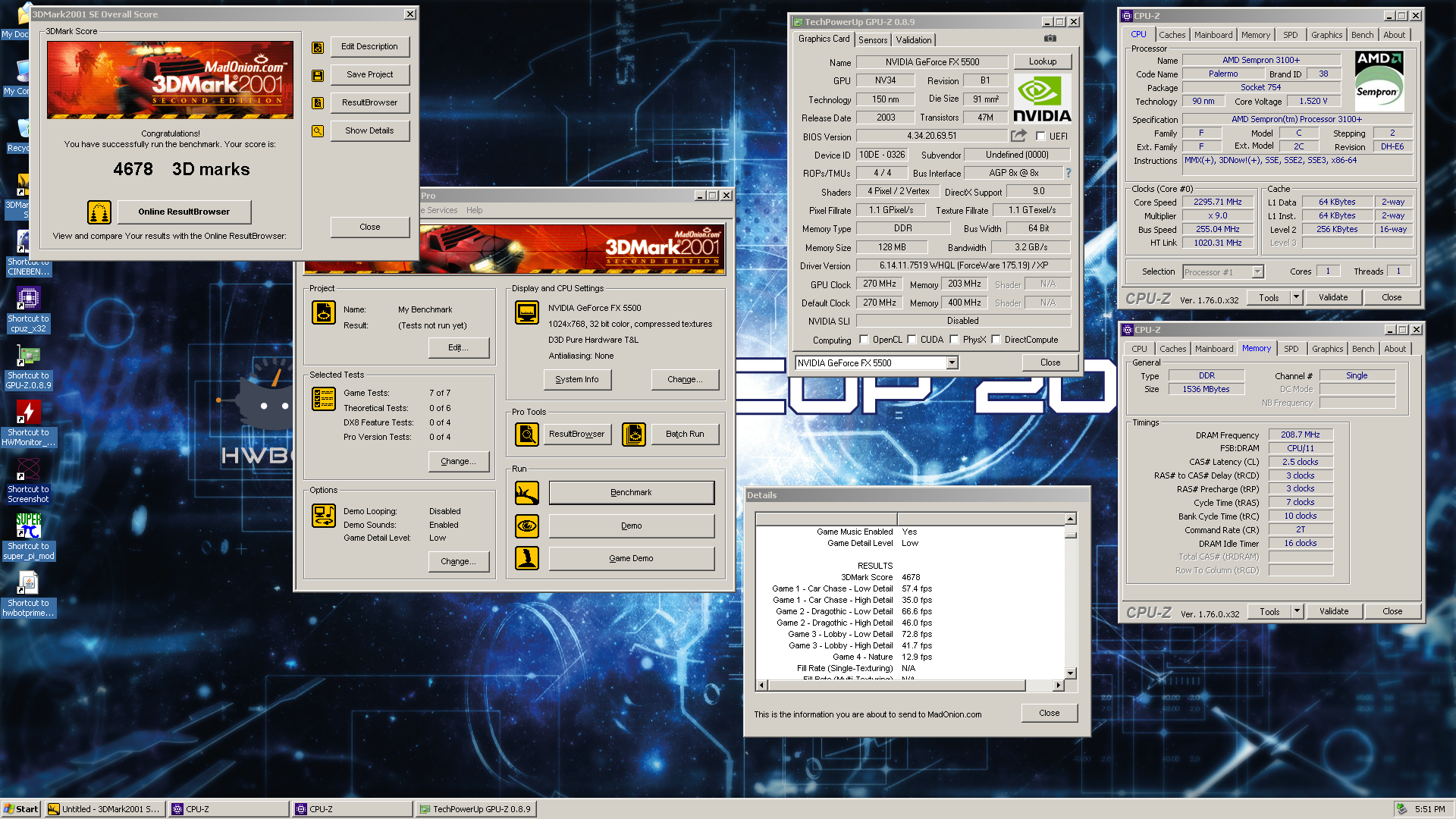
Task: Click Validate in upper CPU-Z window
Action: (1333, 297)
